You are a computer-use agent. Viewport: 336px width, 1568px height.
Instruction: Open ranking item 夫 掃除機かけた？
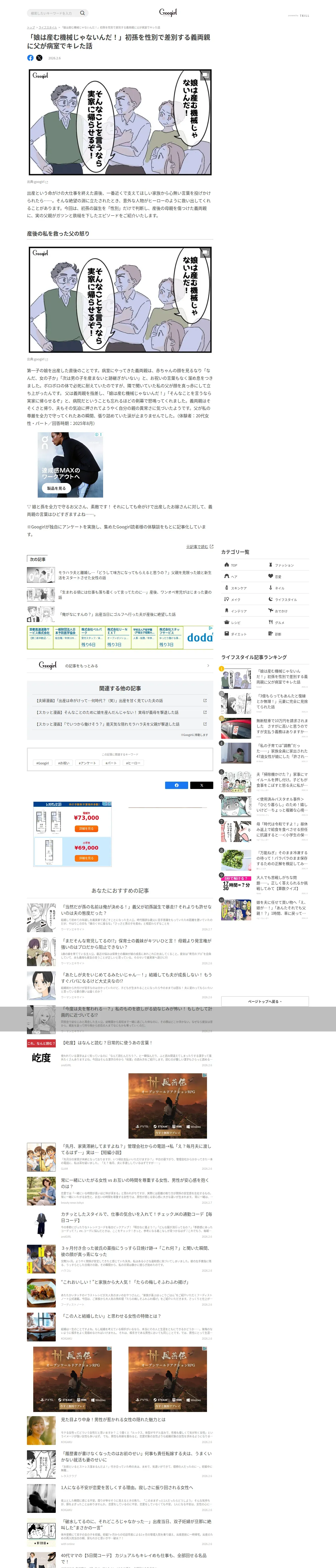(265, 782)
